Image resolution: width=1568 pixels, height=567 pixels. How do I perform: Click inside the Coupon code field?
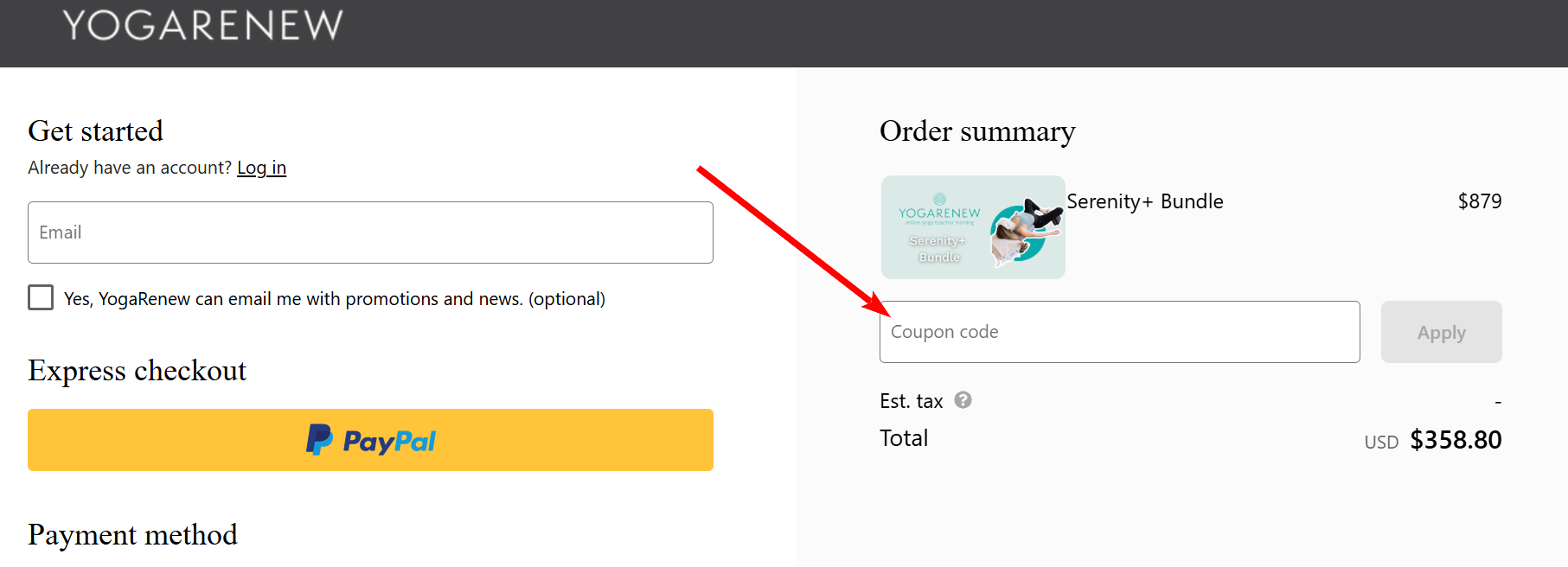[x=1119, y=332]
